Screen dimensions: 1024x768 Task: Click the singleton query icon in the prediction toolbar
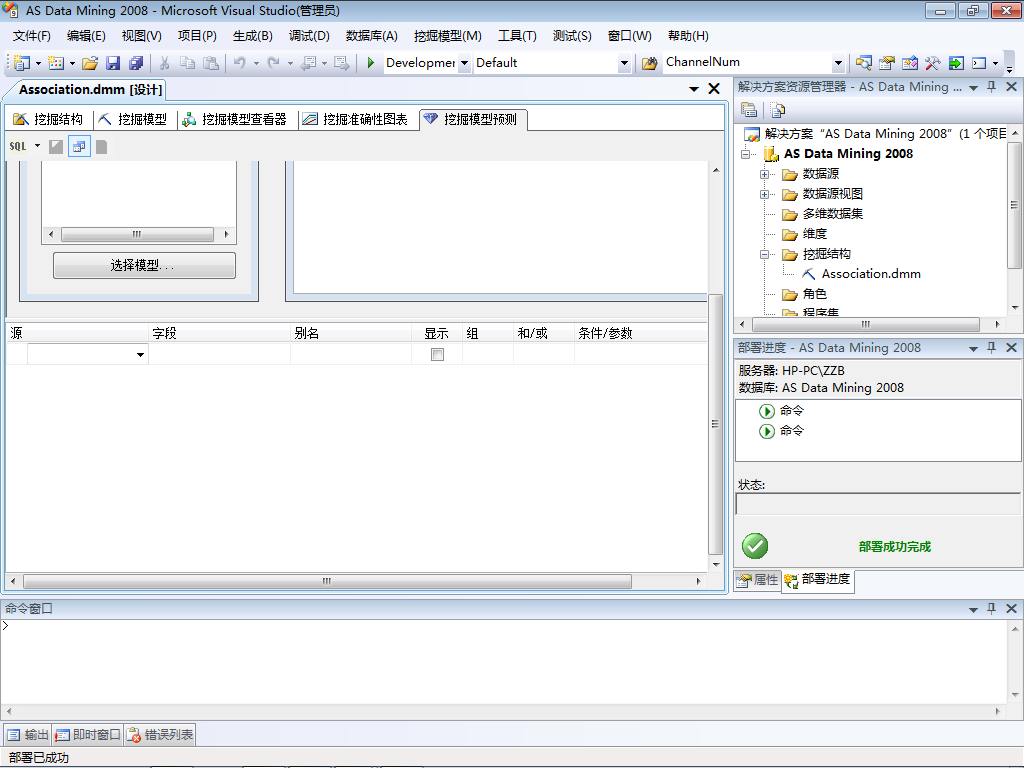(79, 146)
